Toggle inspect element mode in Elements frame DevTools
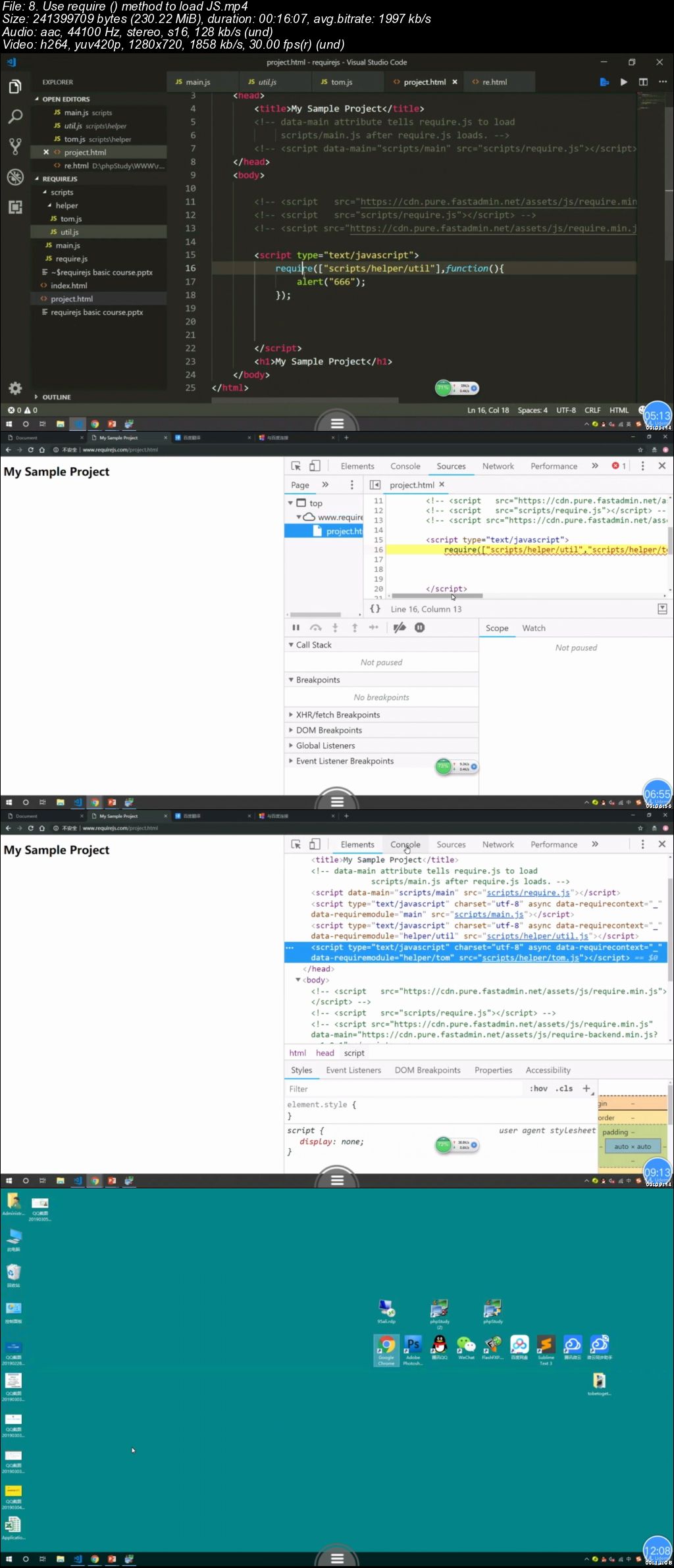 click(296, 844)
